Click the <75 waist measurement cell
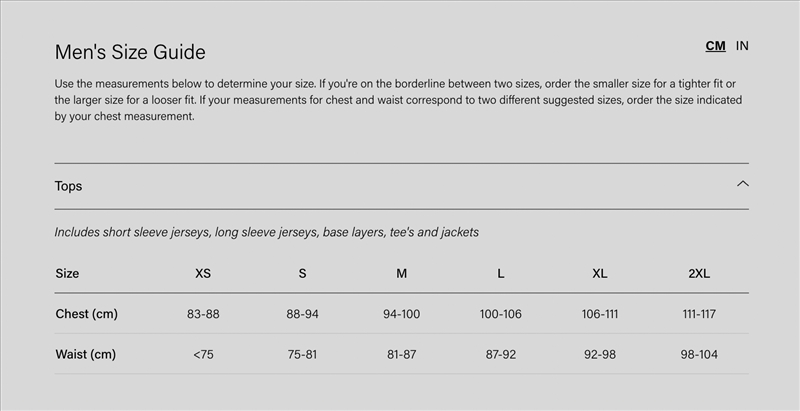Image resolution: width=800 pixels, height=411 pixels. click(203, 354)
